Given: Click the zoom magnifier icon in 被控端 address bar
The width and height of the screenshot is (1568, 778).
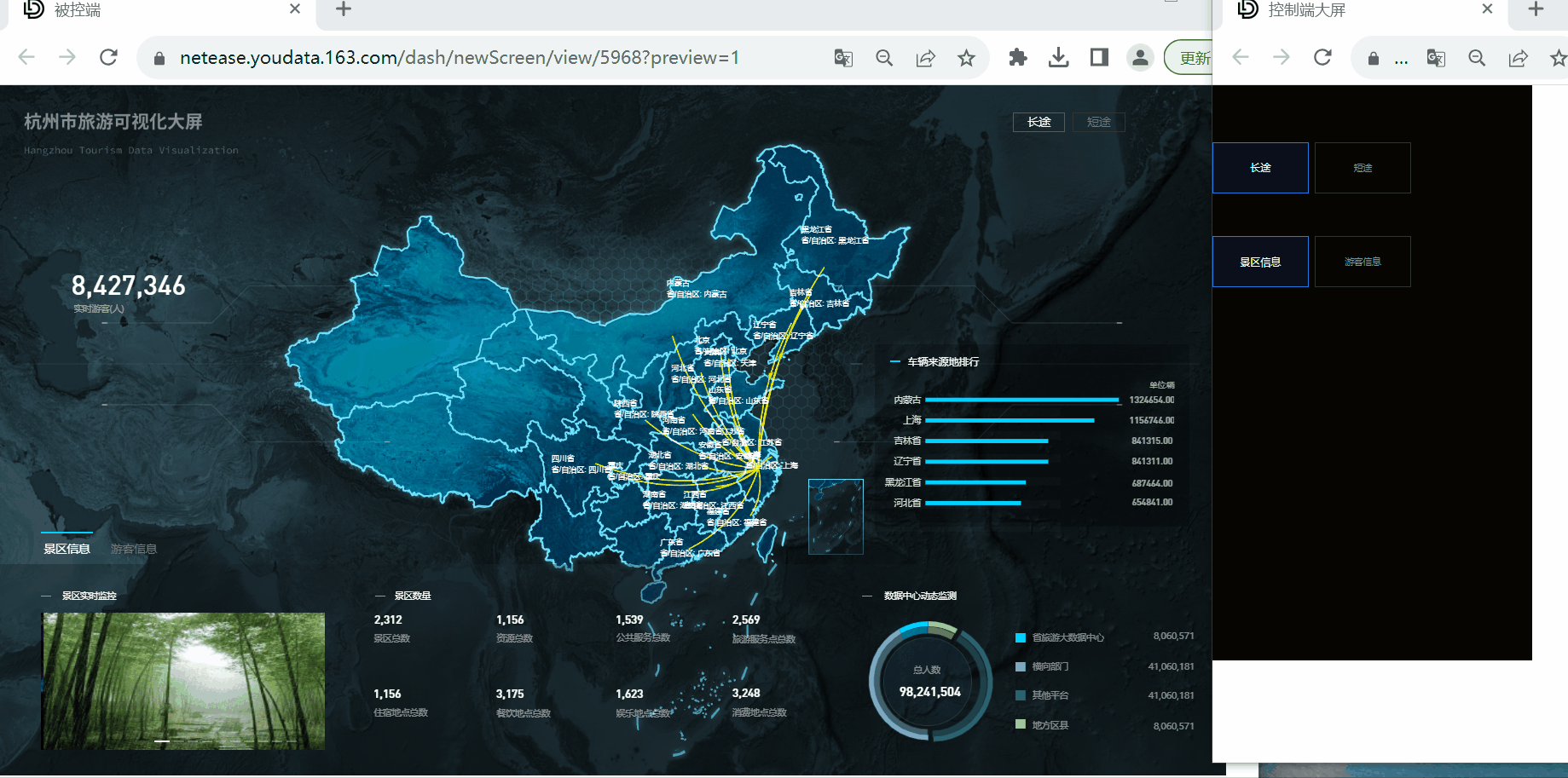Looking at the screenshot, I should 884,58.
